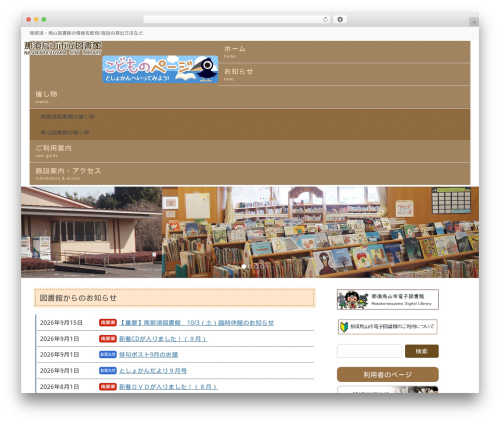Click the date 2026年8月1日
This screenshot has width=500, height=423.
coord(59,387)
